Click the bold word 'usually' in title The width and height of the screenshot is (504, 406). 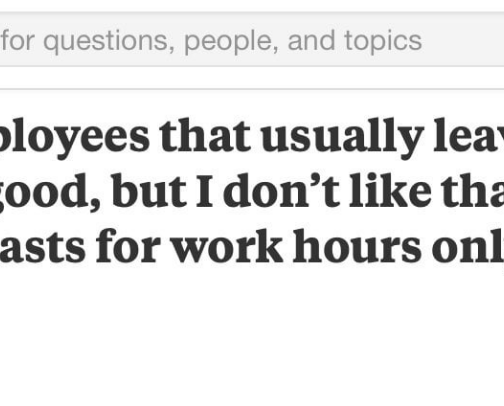coord(342,138)
